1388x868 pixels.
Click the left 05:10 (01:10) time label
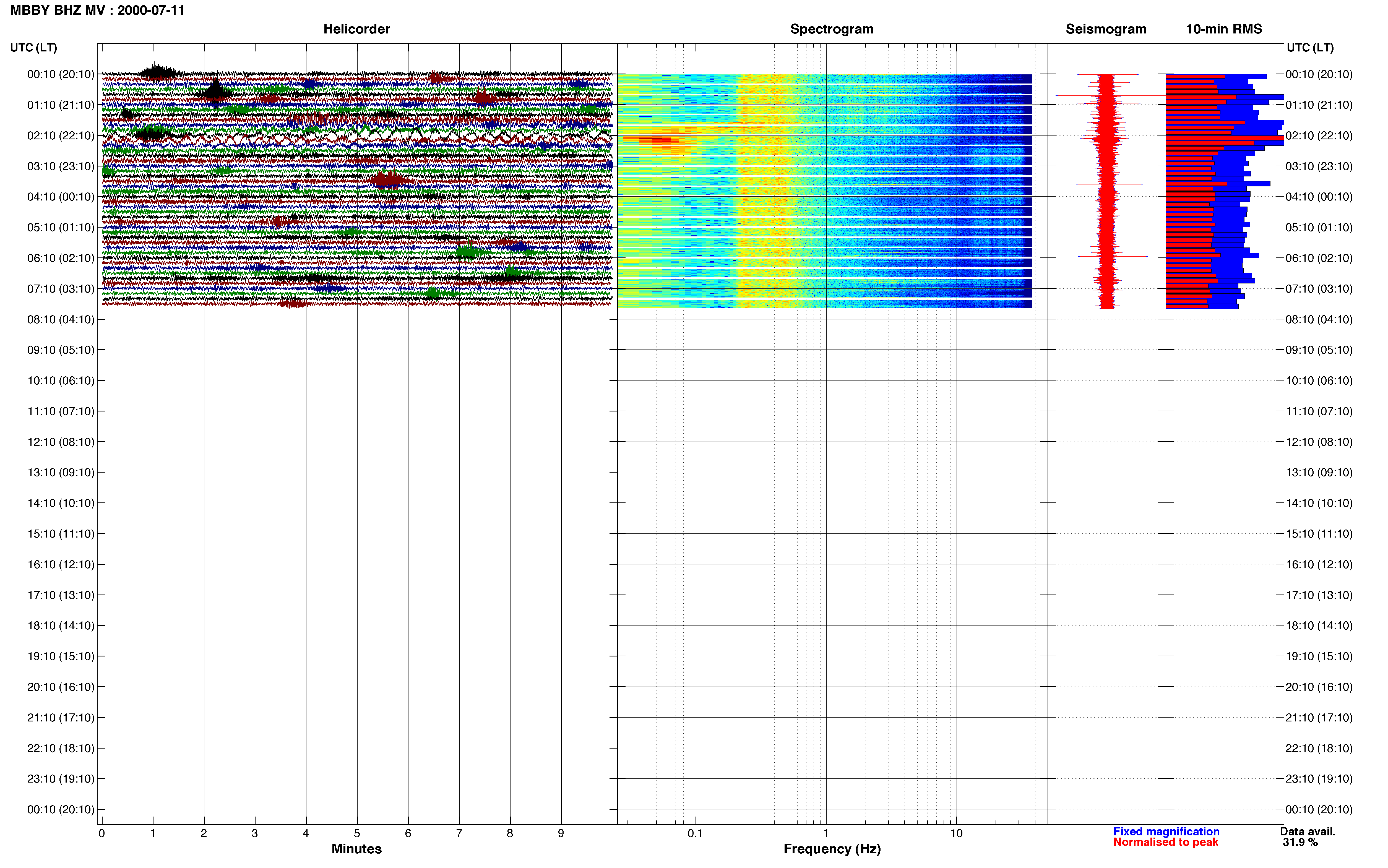(x=61, y=227)
